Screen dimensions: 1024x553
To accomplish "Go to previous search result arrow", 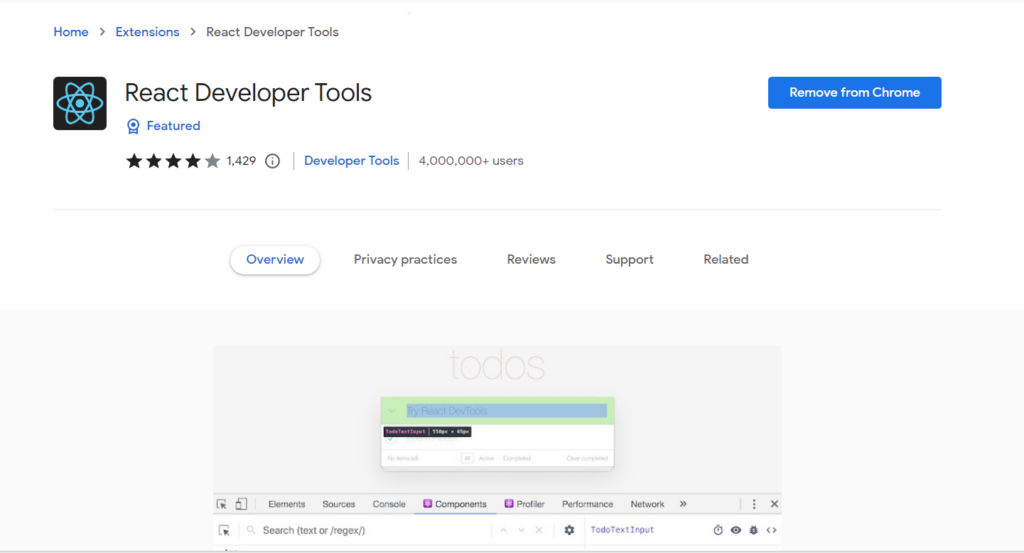I will 504,530.
